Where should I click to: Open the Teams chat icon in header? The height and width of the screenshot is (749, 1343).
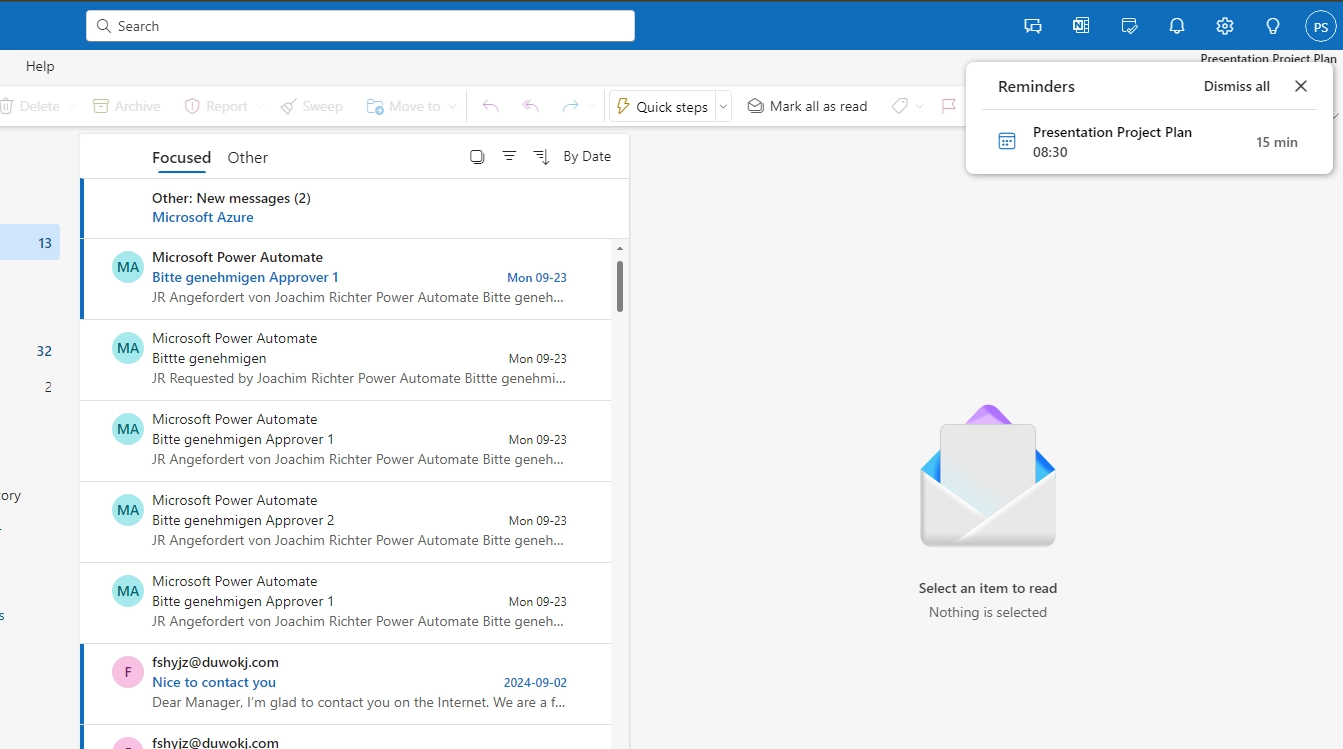click(1033, 26)
